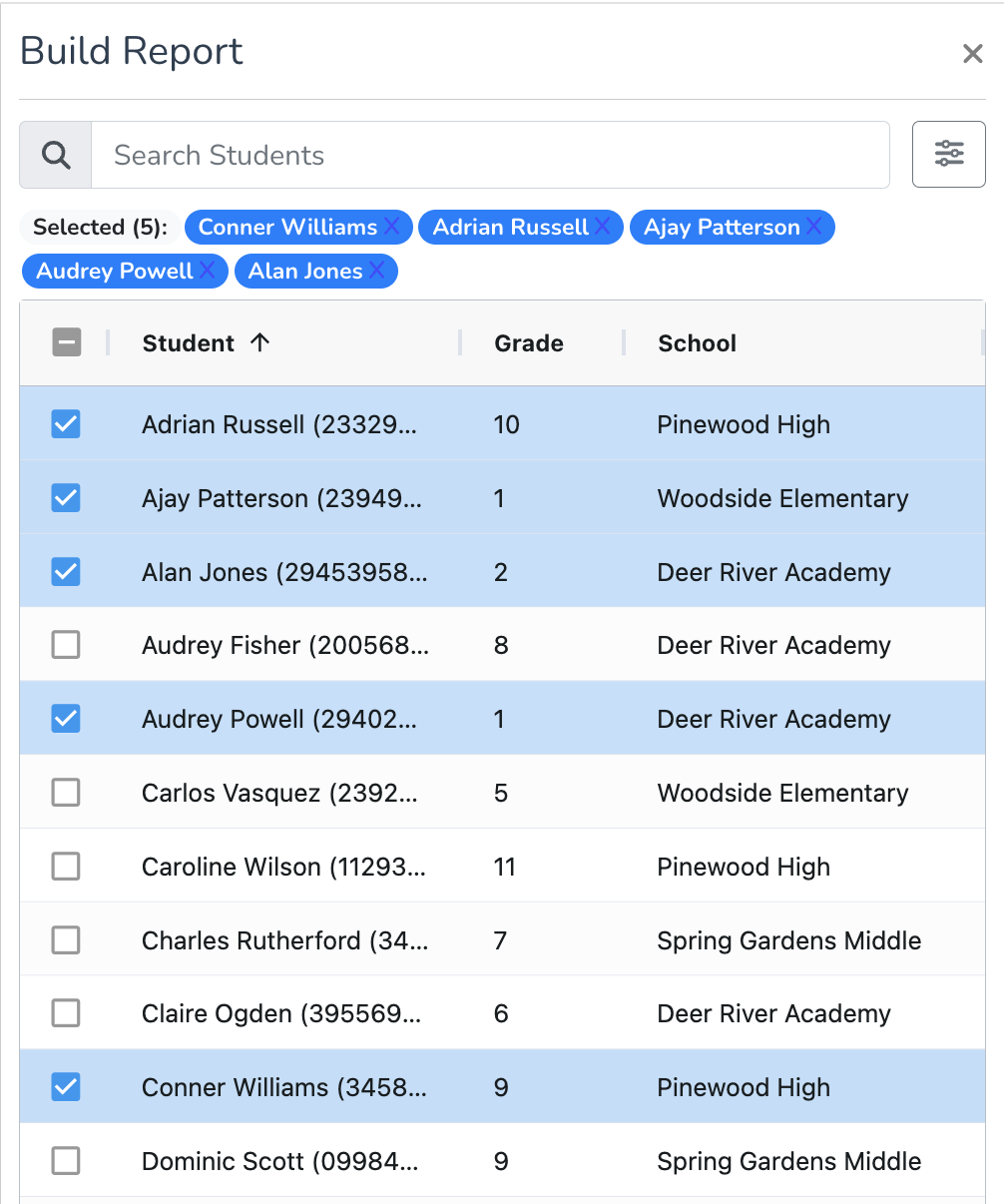
Task: Select the Caroline Wilson row
Action: 502,866
